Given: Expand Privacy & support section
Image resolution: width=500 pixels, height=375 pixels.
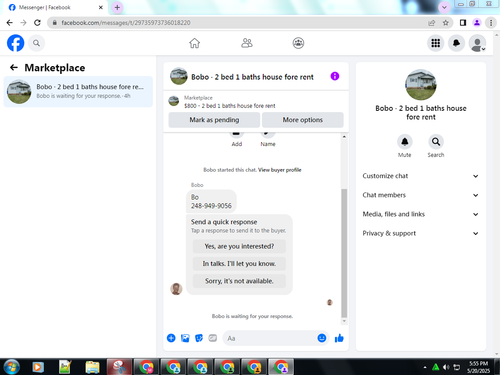Looking at the screenshot, I should [x=421, y=233].
